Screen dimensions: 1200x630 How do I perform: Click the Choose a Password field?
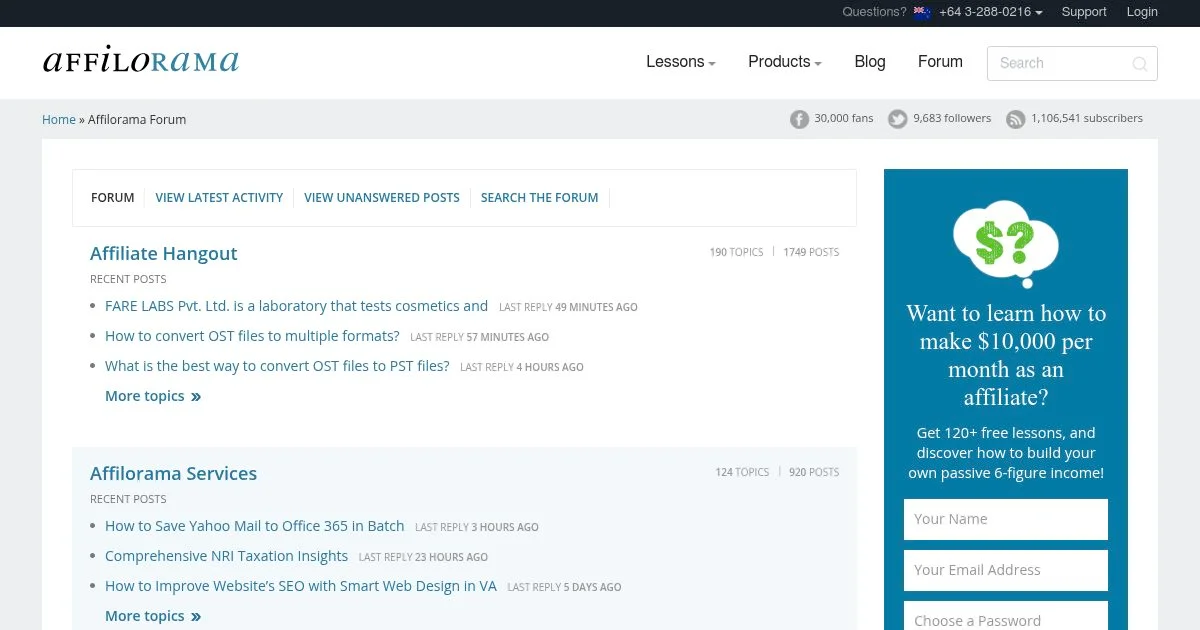tap(1006, 616)
